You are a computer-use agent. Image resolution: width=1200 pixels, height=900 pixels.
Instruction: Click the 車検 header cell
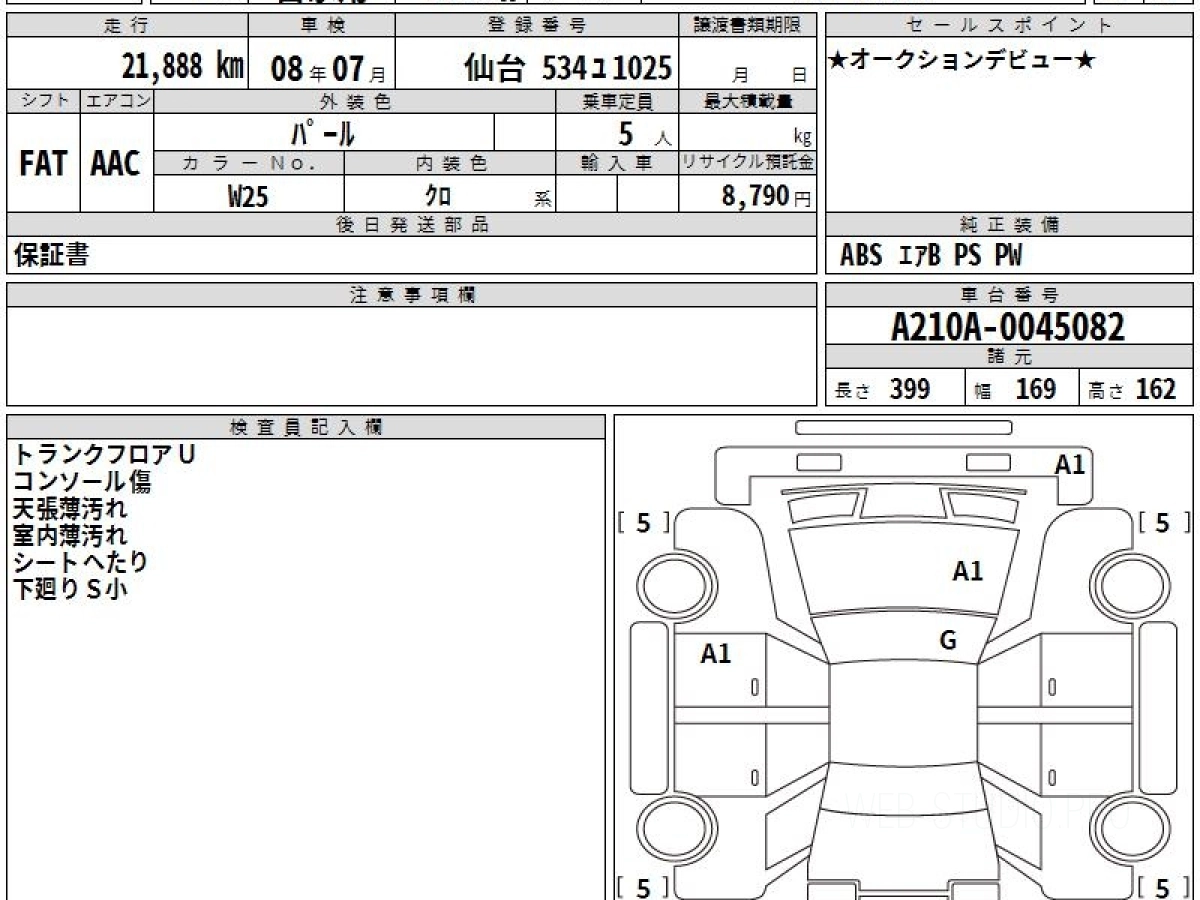321,26
